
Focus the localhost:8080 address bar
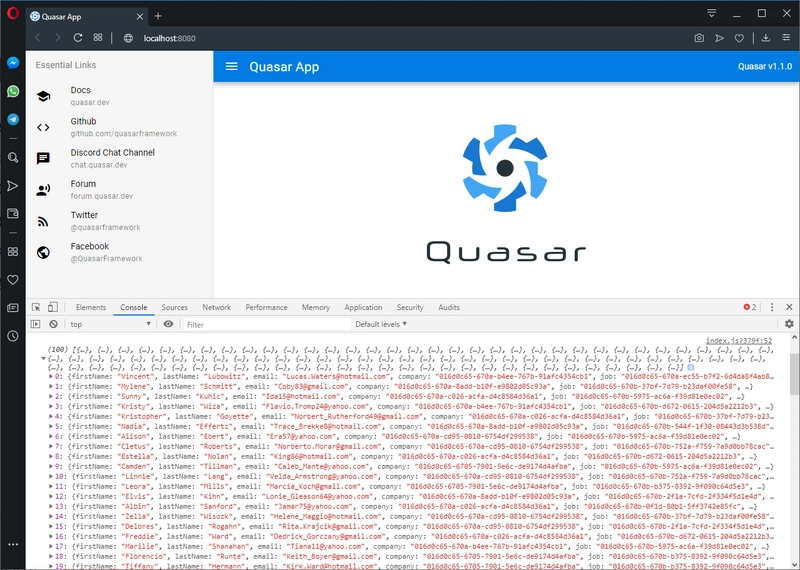click(x=169, y=38)
